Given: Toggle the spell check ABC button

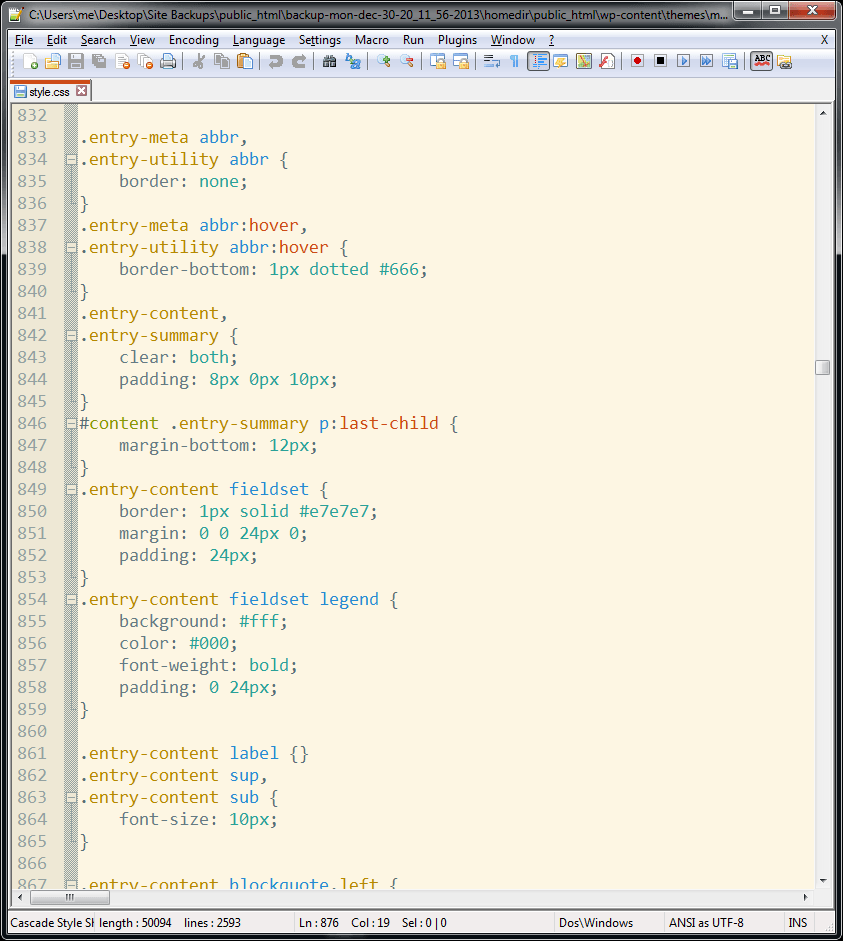Looking at the screenshot, I should 762,61.
